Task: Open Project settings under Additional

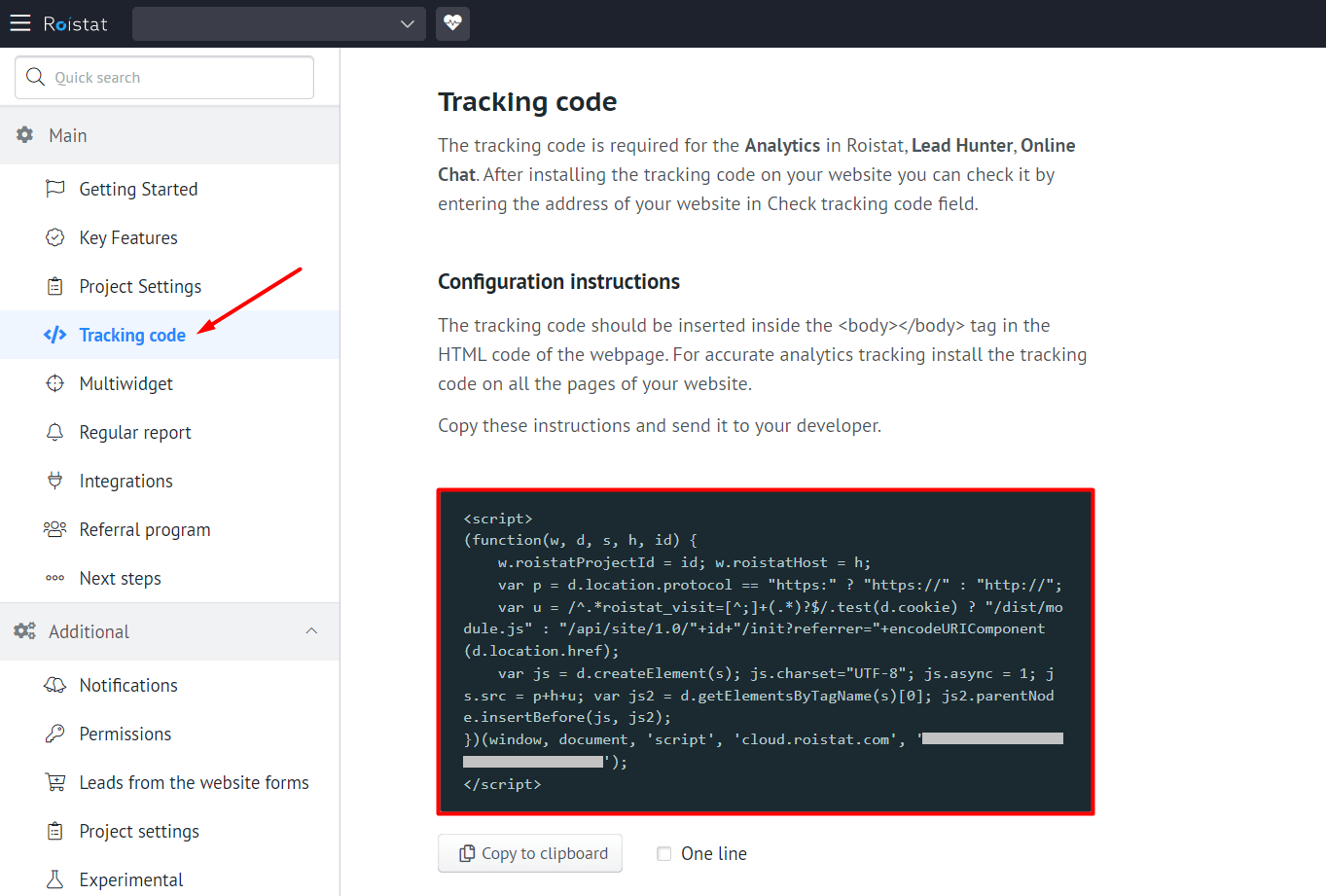Action: coord(139,831)
